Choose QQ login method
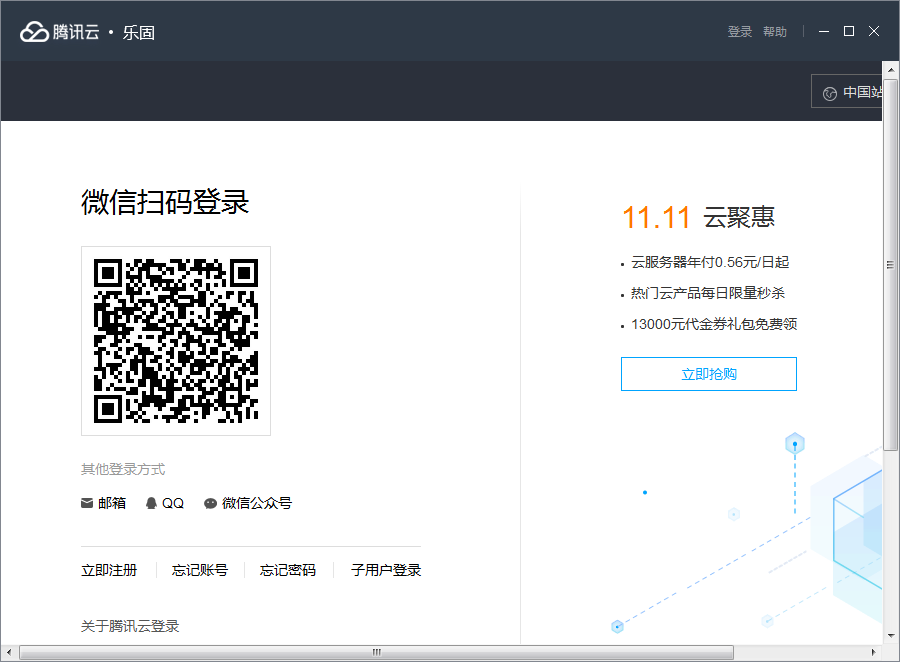Viewport: 900px width, 662px height. tap(165, 503)
